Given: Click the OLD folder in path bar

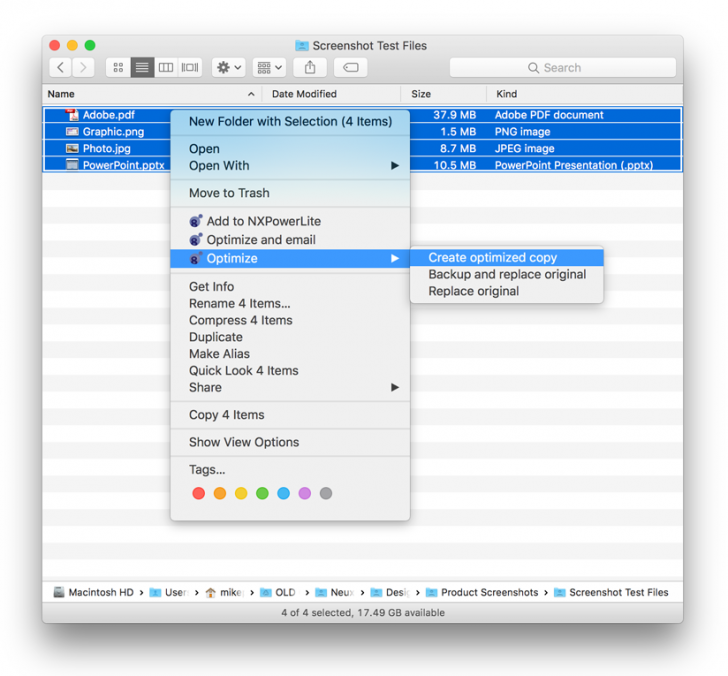Looking at the screenshot, I should (278, 592).
